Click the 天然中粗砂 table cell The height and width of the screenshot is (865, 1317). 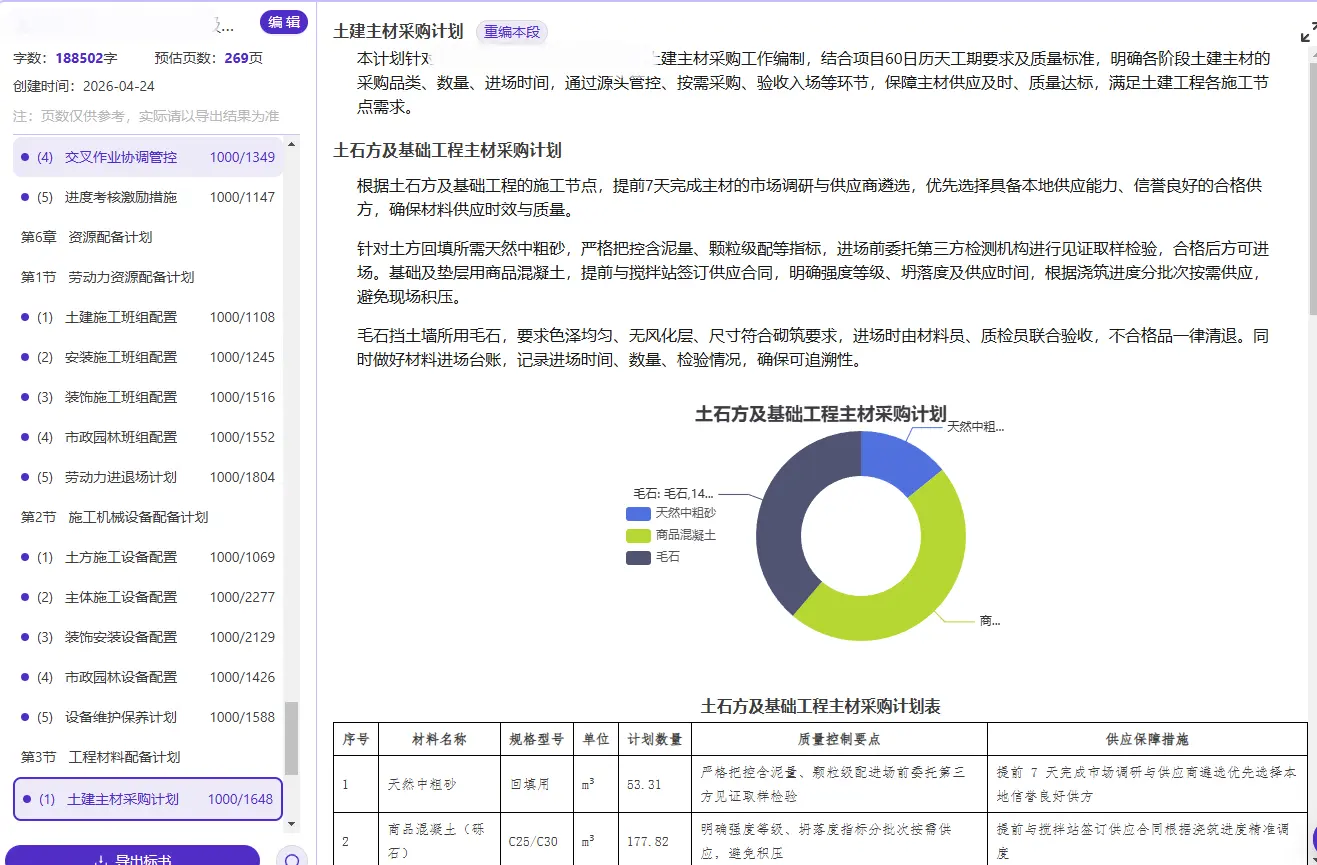(439, 785)
